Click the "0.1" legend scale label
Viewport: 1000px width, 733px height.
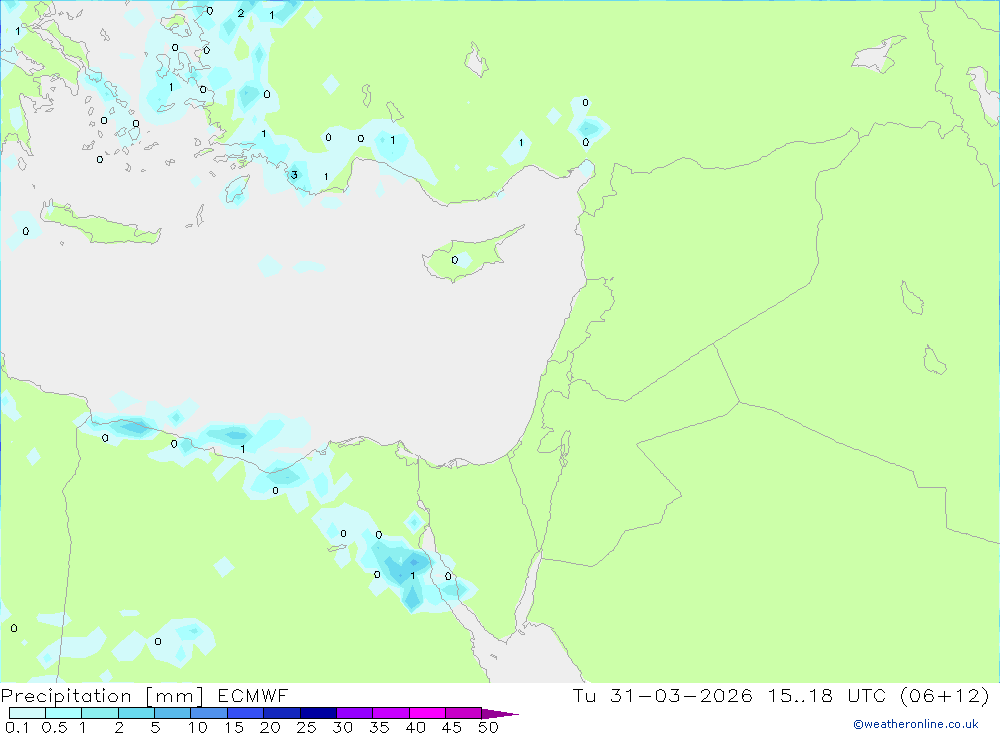[x=17, y=727]
